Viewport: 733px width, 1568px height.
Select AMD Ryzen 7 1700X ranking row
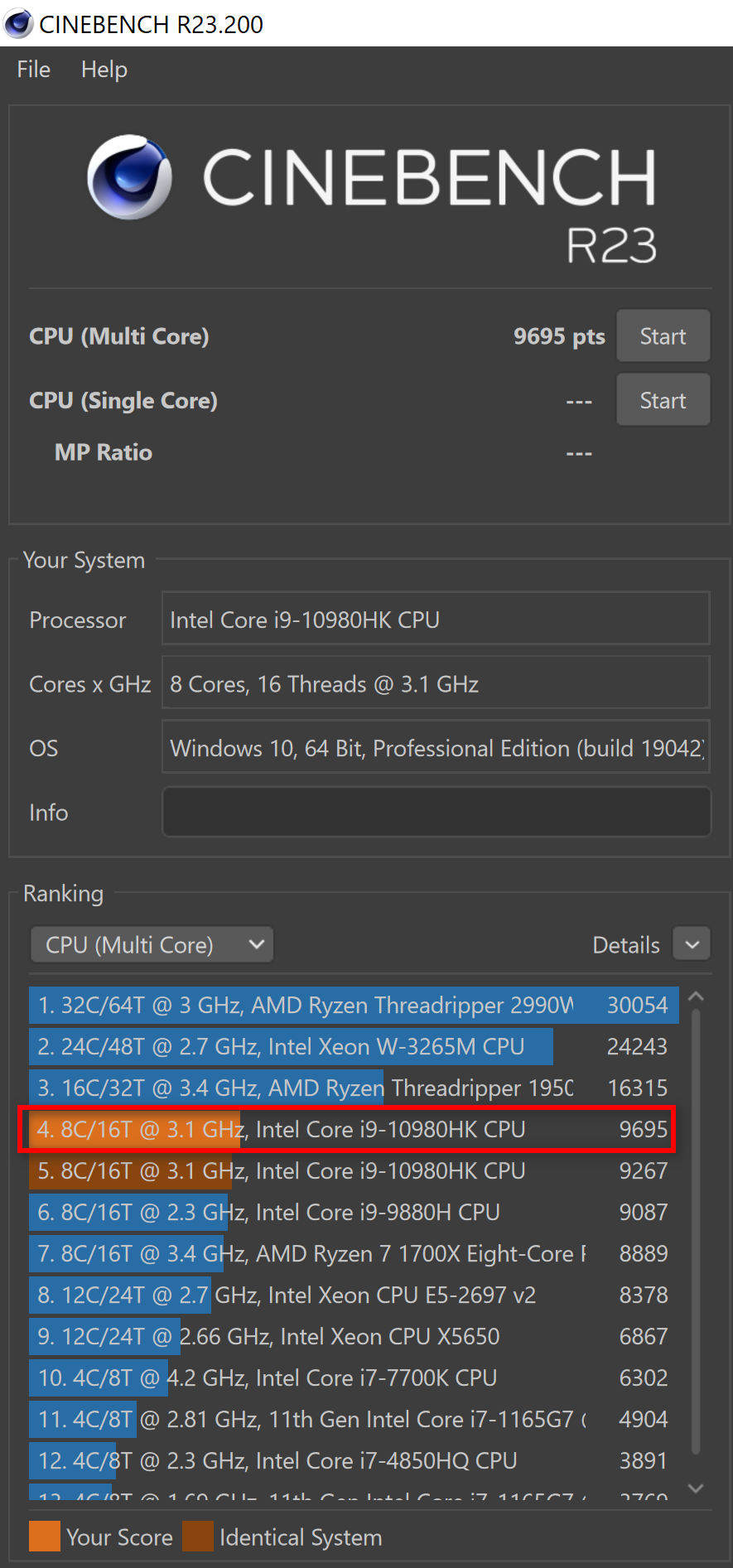click(x=354, y=1253)
